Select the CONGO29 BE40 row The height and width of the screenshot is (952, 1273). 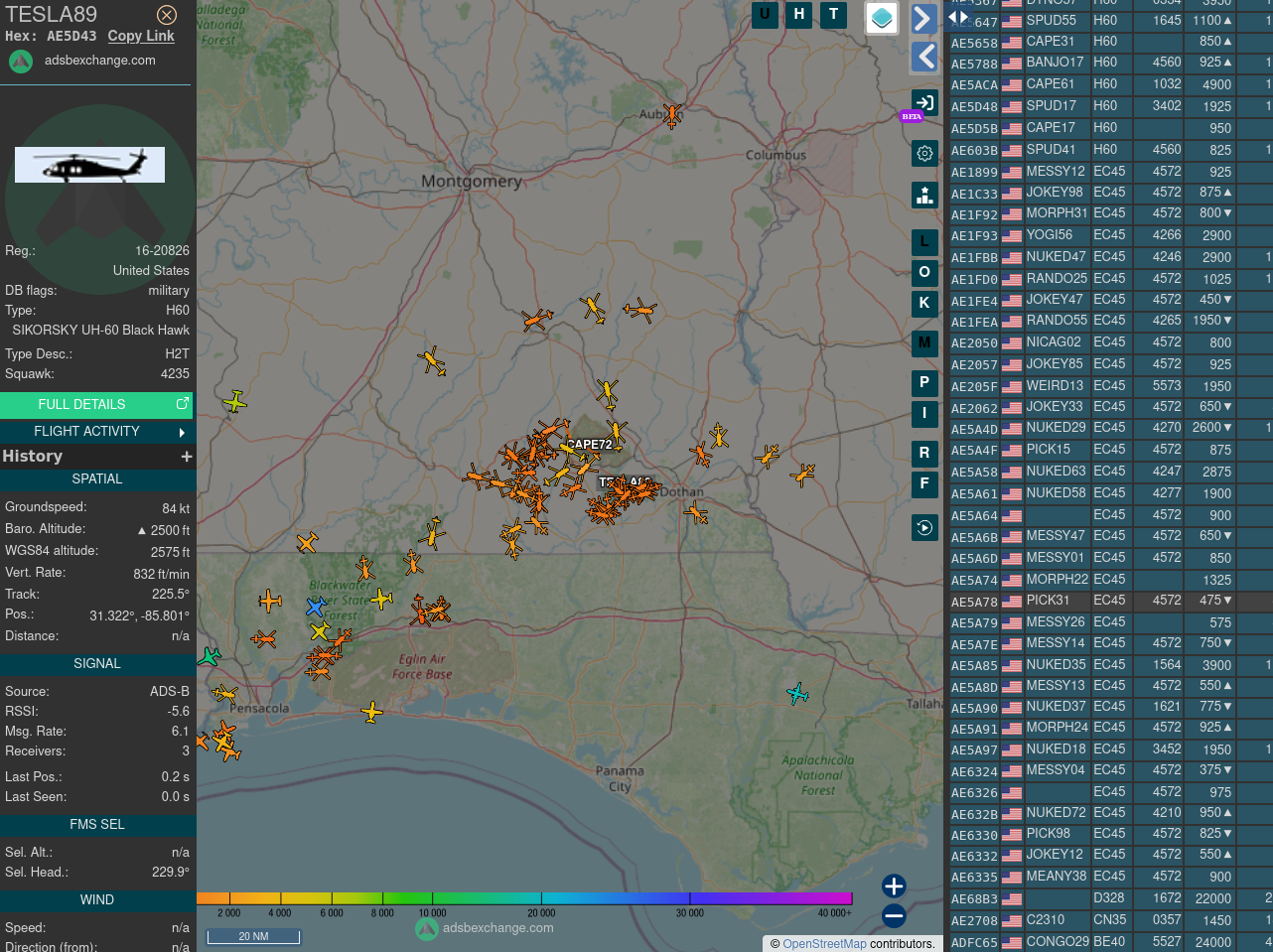[x=1110, y=942]
